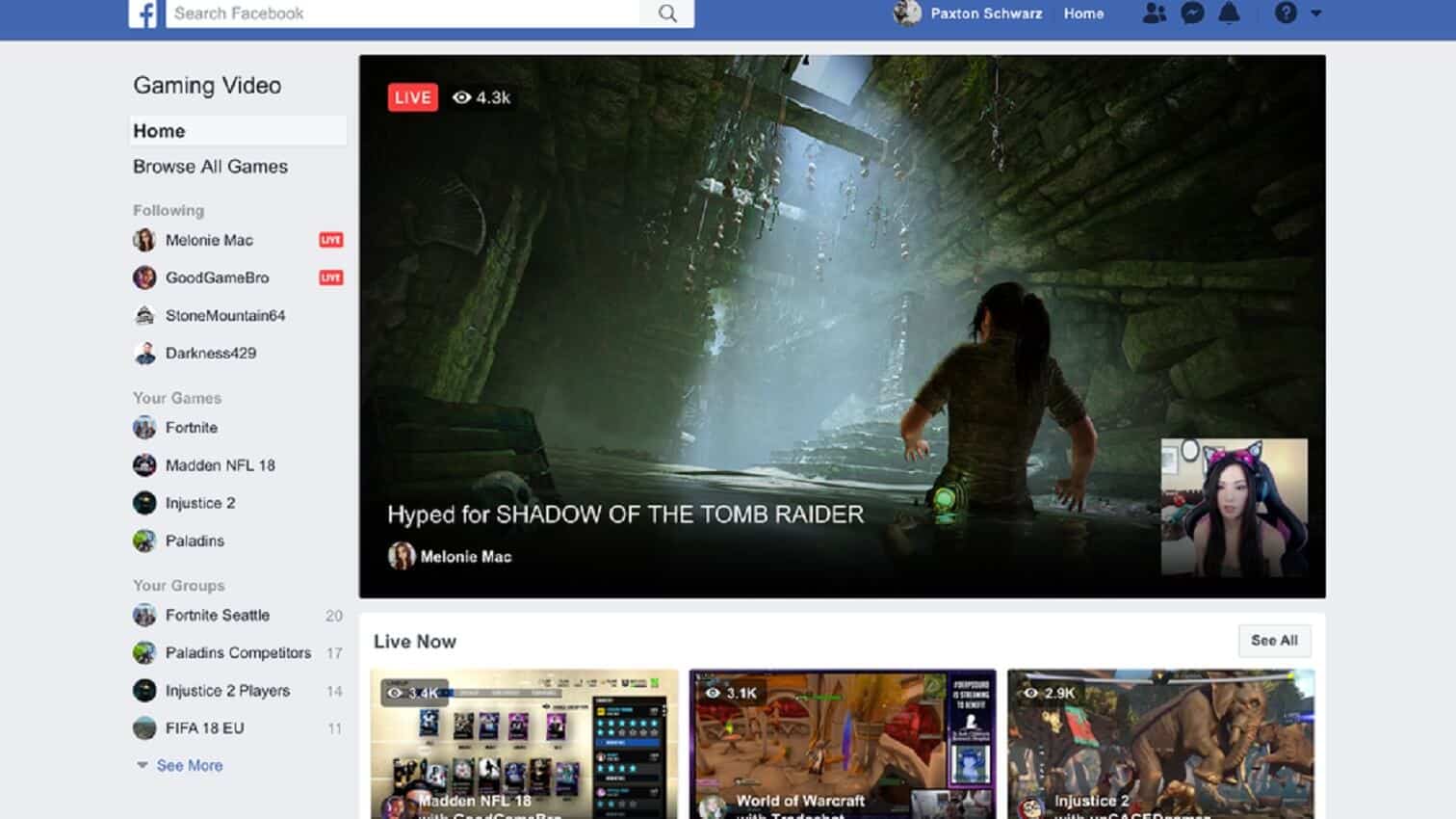Click FIFA 18 EU group icon
Viewport: 1456px width, 819px height.
point(144,728)
